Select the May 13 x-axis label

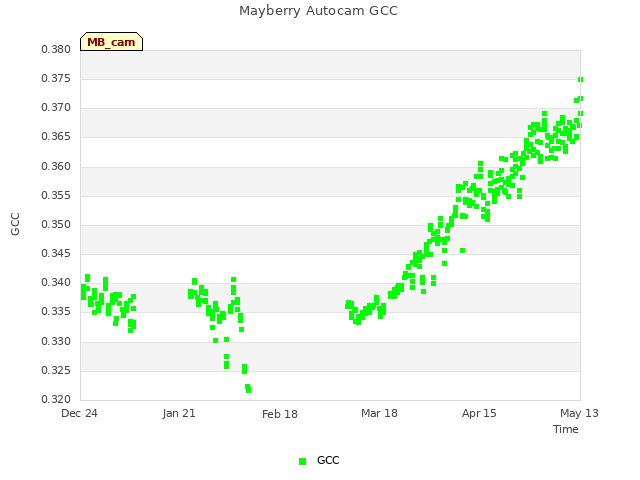click(579, 413)
